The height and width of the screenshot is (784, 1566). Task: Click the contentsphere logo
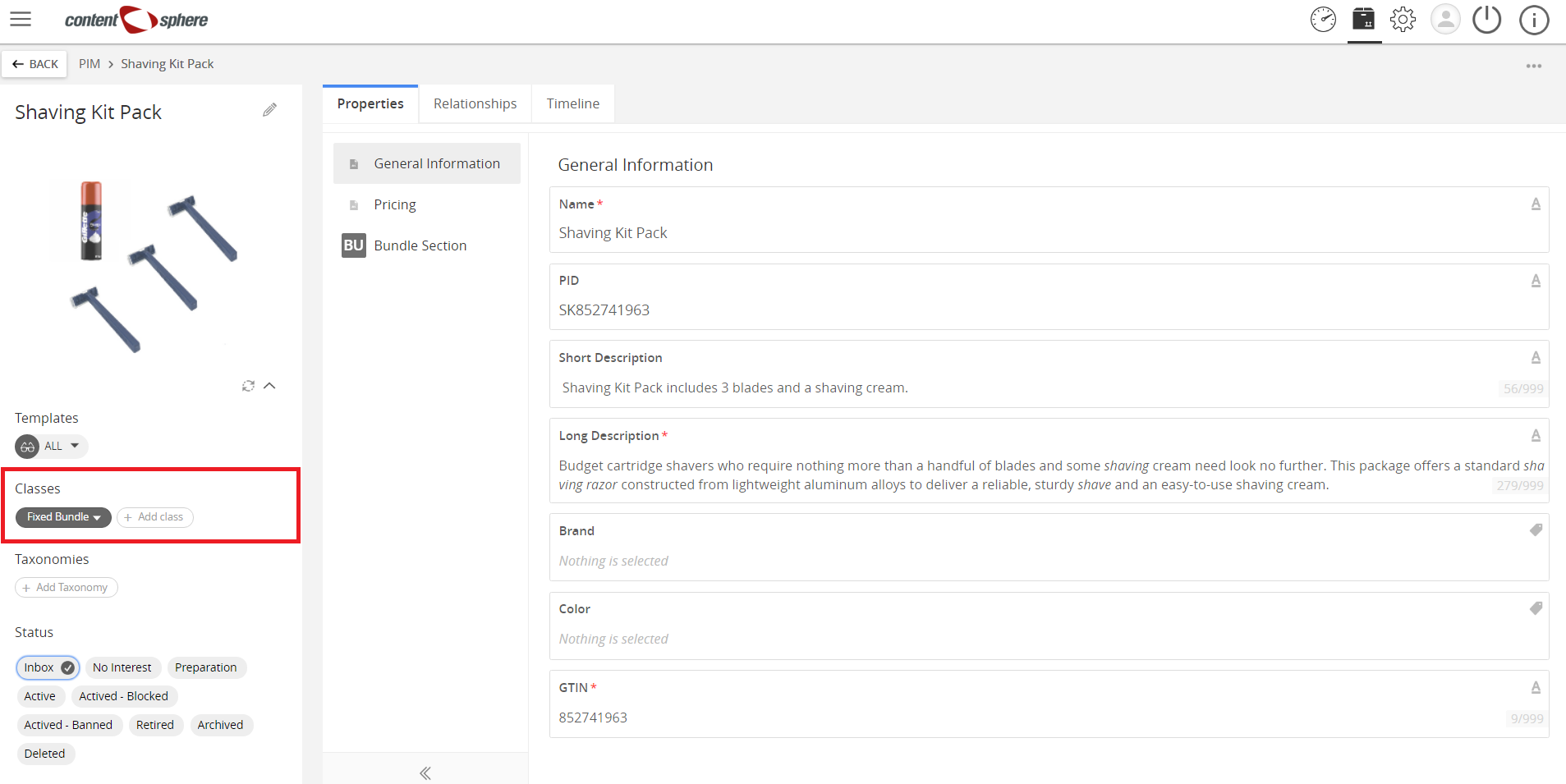coord(136,20)
